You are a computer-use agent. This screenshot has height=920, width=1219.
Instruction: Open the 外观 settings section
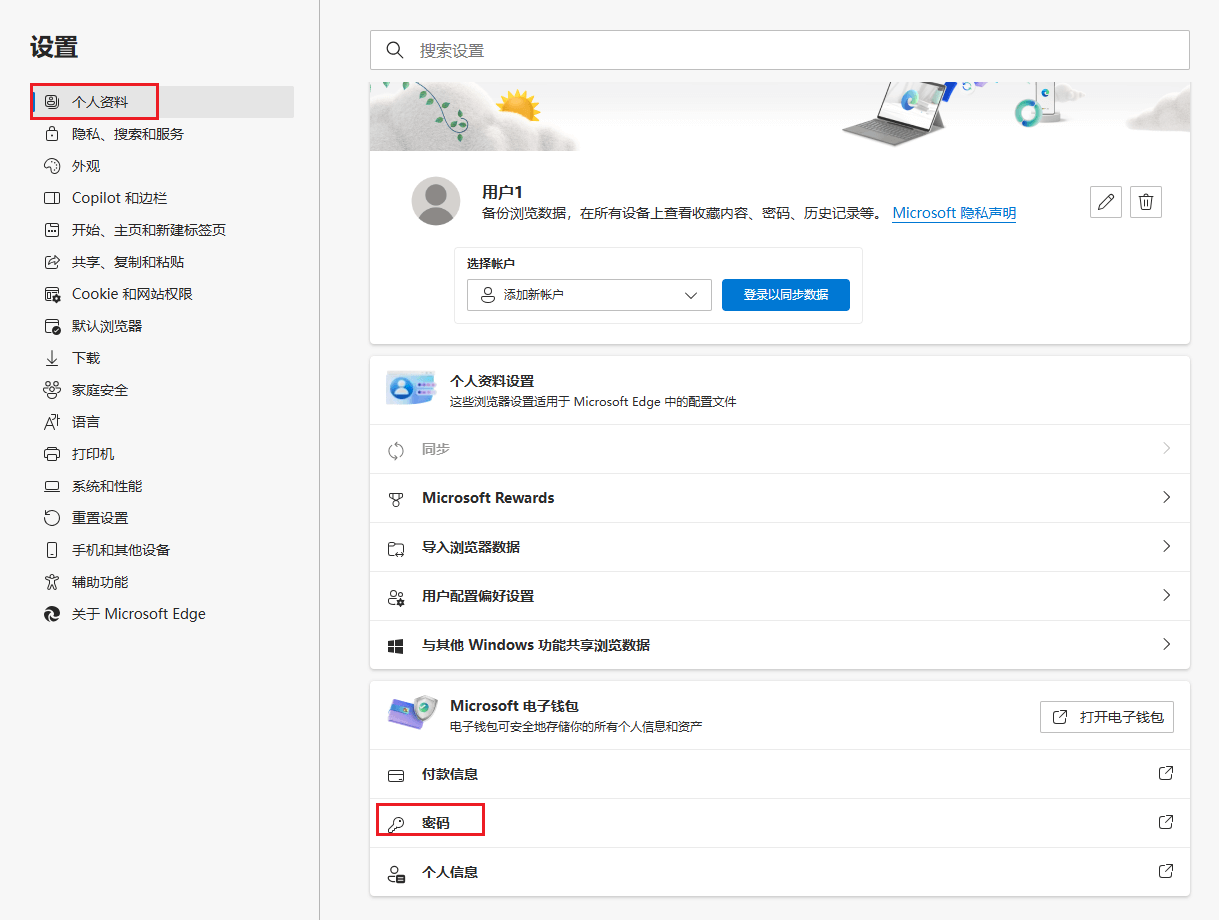click(x=86, y=165)
